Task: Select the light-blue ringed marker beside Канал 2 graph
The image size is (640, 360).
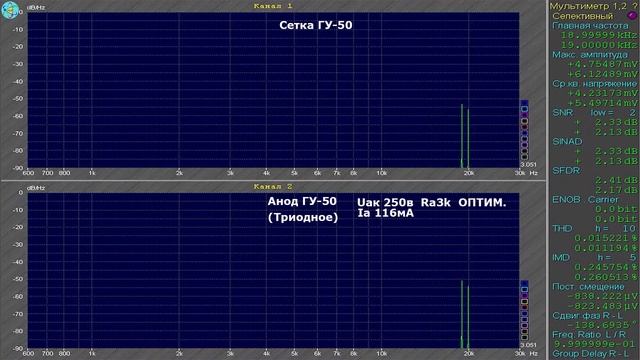Action: pyautogui.click(x=524, y=289)
